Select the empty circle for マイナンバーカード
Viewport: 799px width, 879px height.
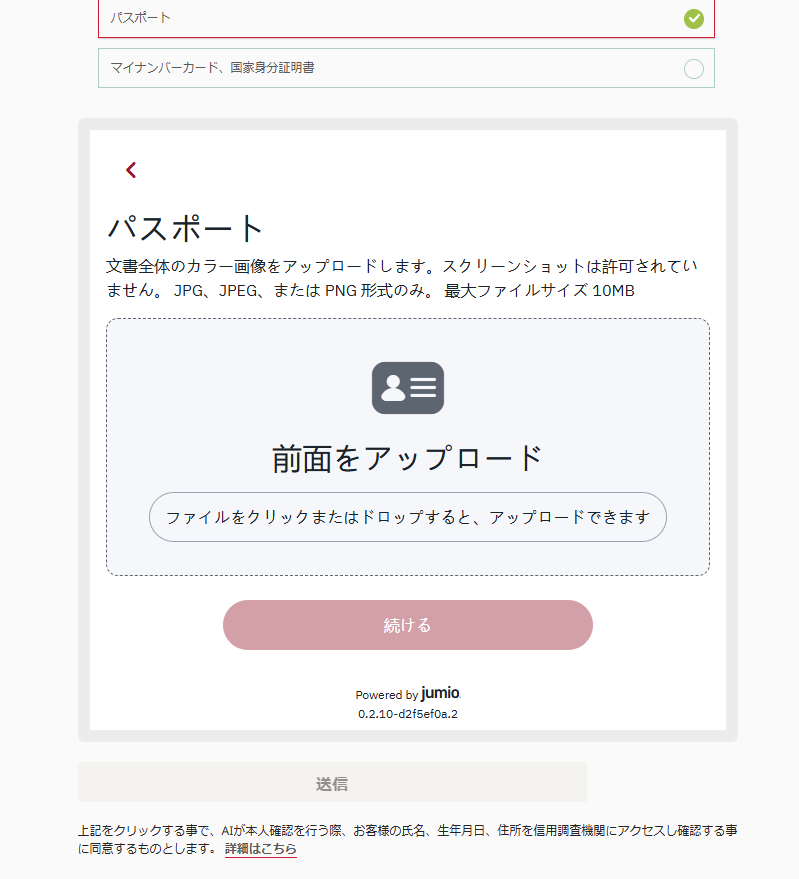pos(693,69)
